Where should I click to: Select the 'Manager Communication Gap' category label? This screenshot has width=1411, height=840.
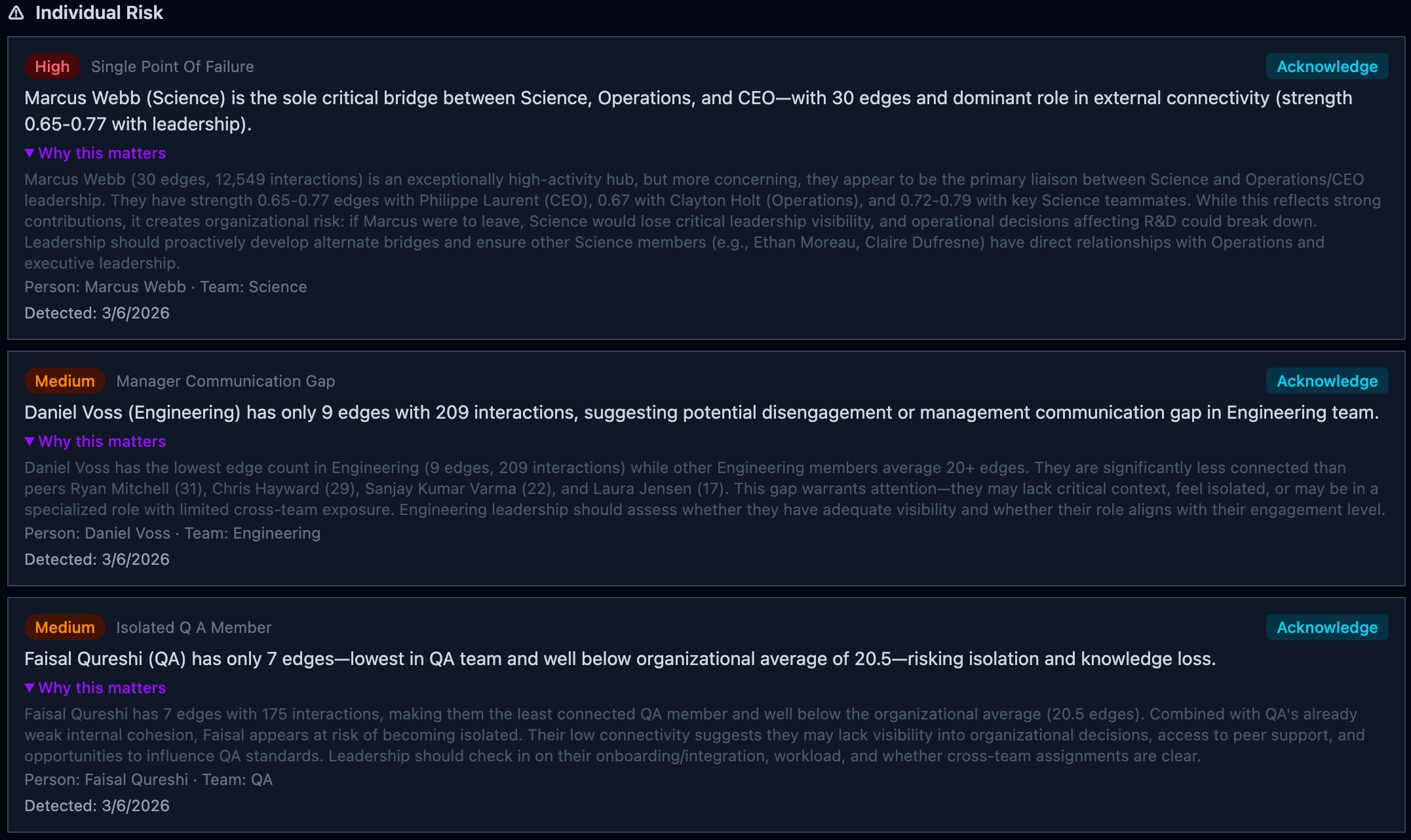pyautogui.click(x=225, y=381)
